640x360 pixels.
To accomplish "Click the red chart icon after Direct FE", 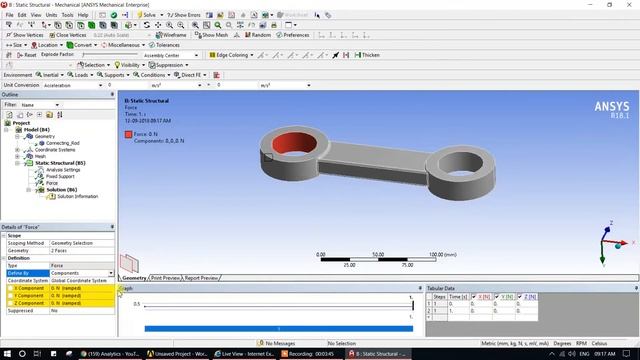I will 217,75.
